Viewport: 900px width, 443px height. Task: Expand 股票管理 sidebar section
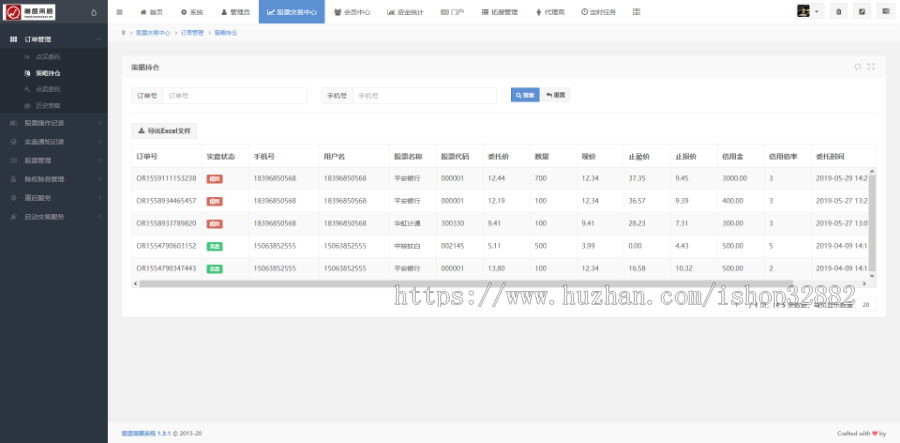pyautogui.click(x=54, y=160)
